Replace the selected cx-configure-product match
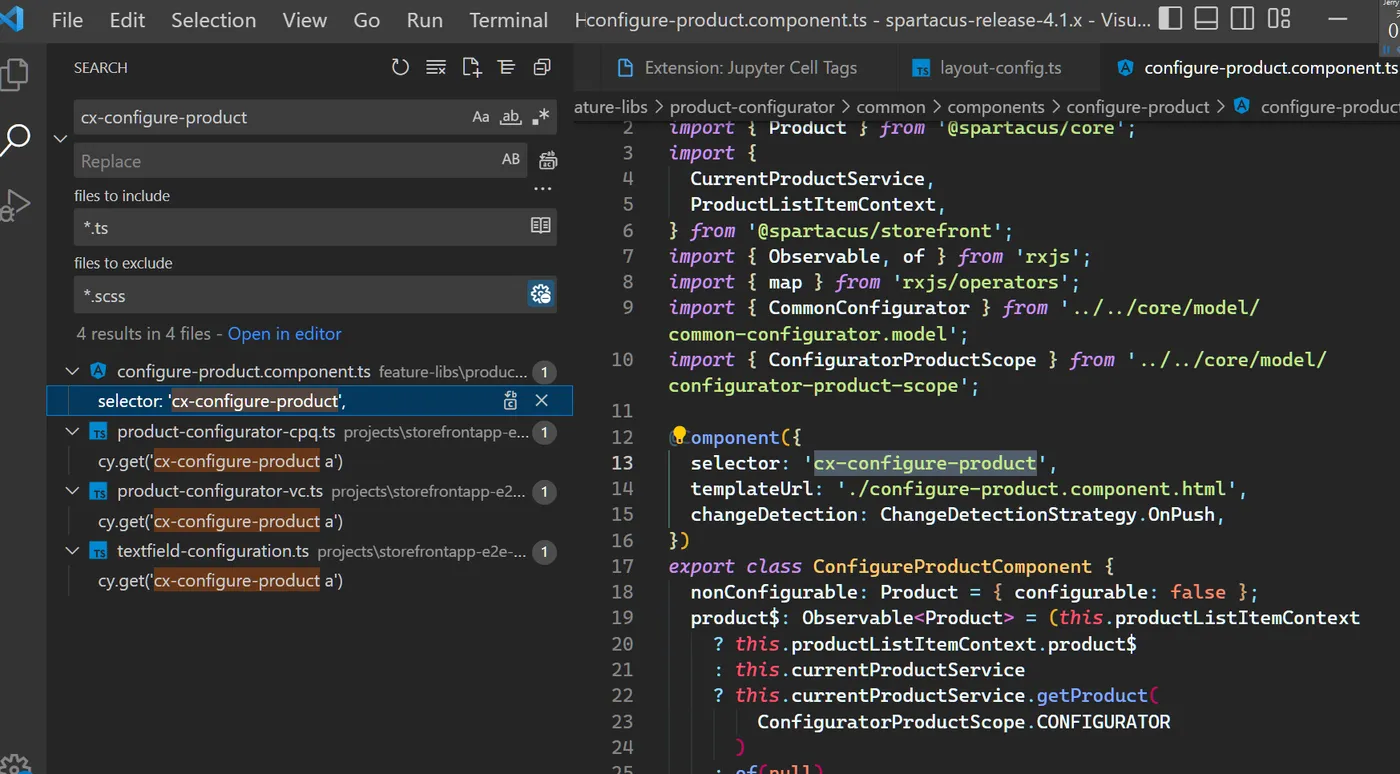Screen dimensions: 1400x774 click(x=511, y=401)
